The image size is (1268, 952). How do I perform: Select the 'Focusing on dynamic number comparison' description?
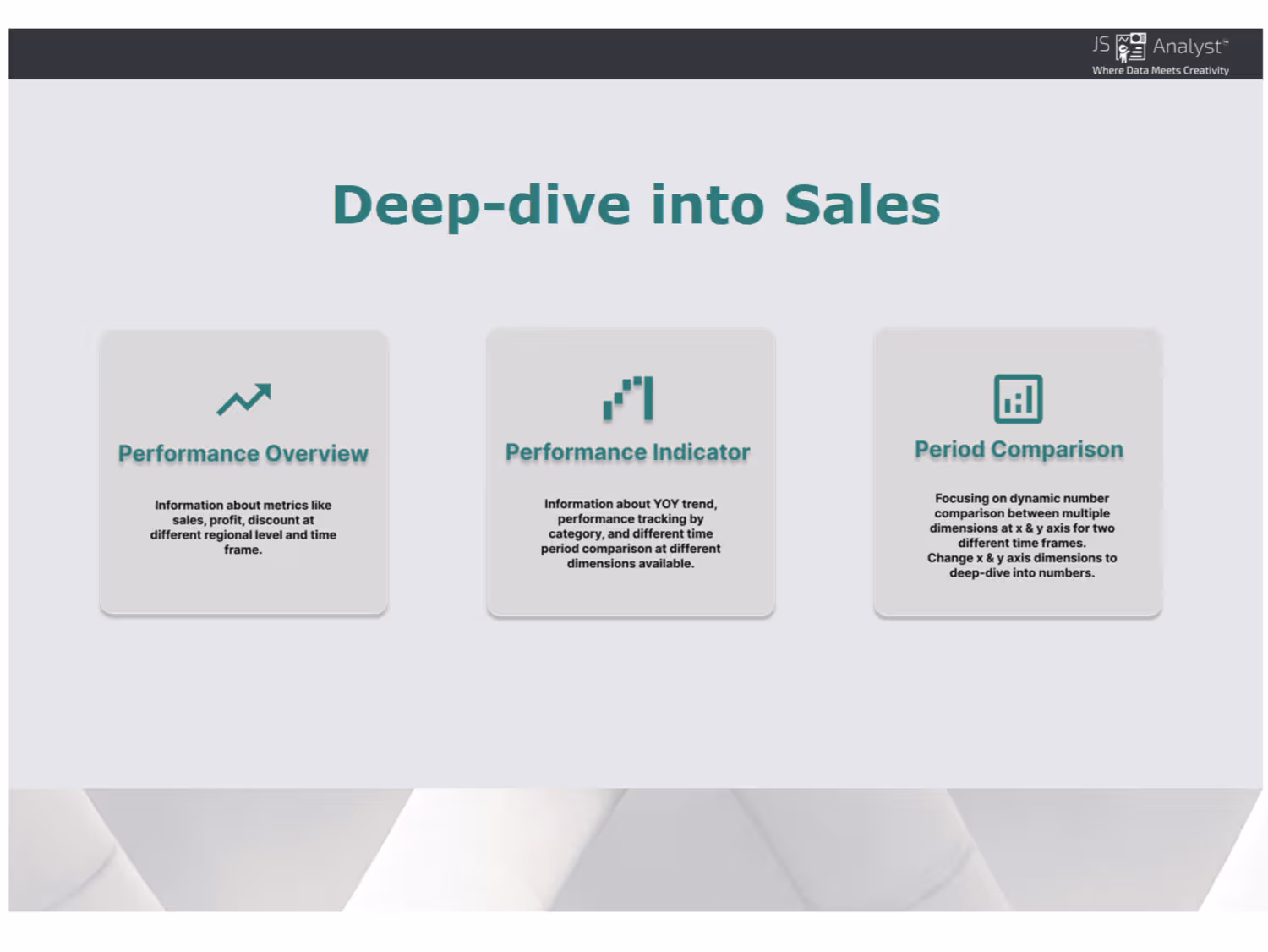click(x=1022, y=535)
